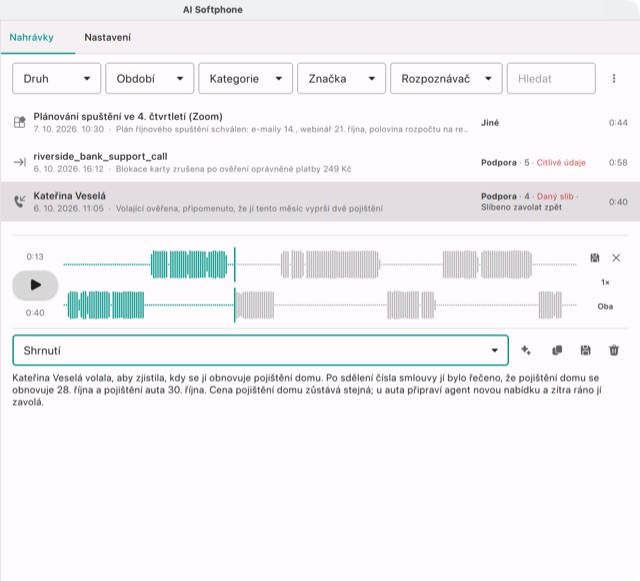Click the Hledat search field
The image size is (640, 581).
[551, 78]
